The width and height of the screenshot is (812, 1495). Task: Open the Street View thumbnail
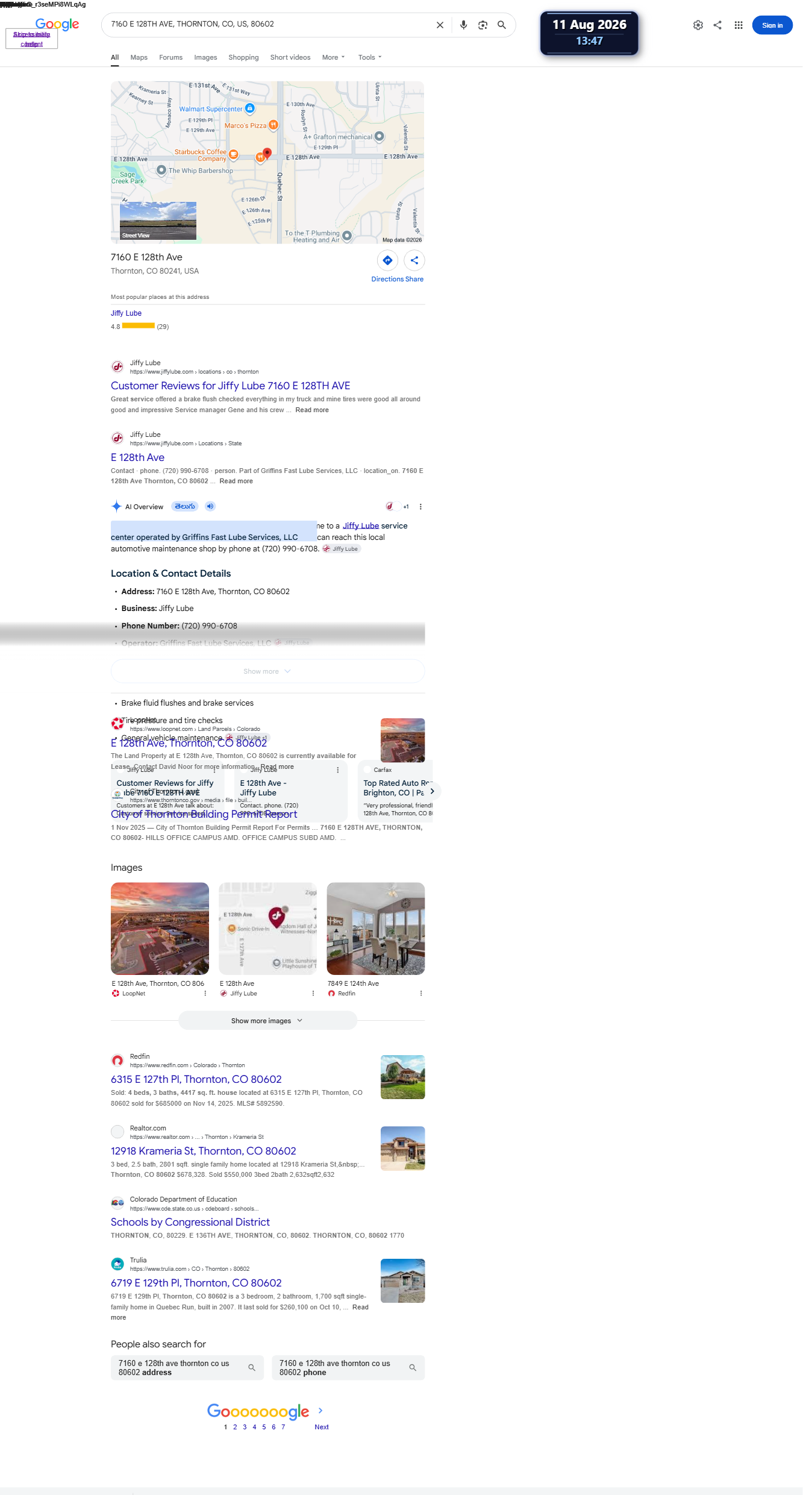158,221
